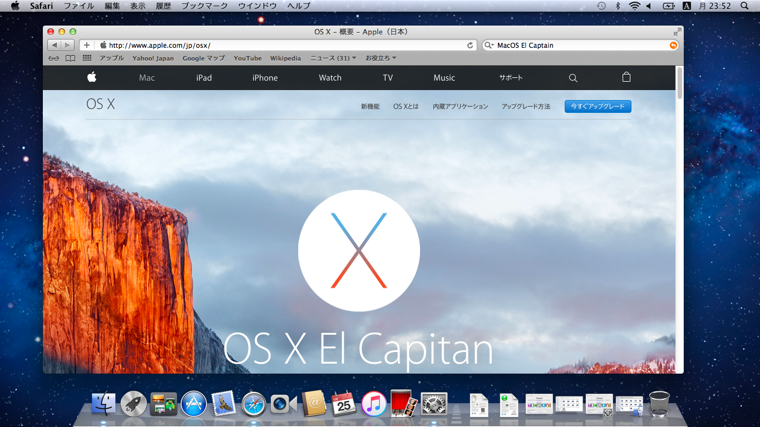The width and height of the screenshot is (760, 427).
Task: Open Contacts address book in the Dock
Action: [x=314, y=403]
